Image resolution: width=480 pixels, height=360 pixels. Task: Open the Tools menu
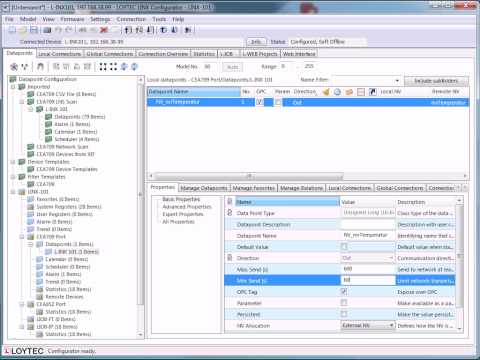click(159, 19)
